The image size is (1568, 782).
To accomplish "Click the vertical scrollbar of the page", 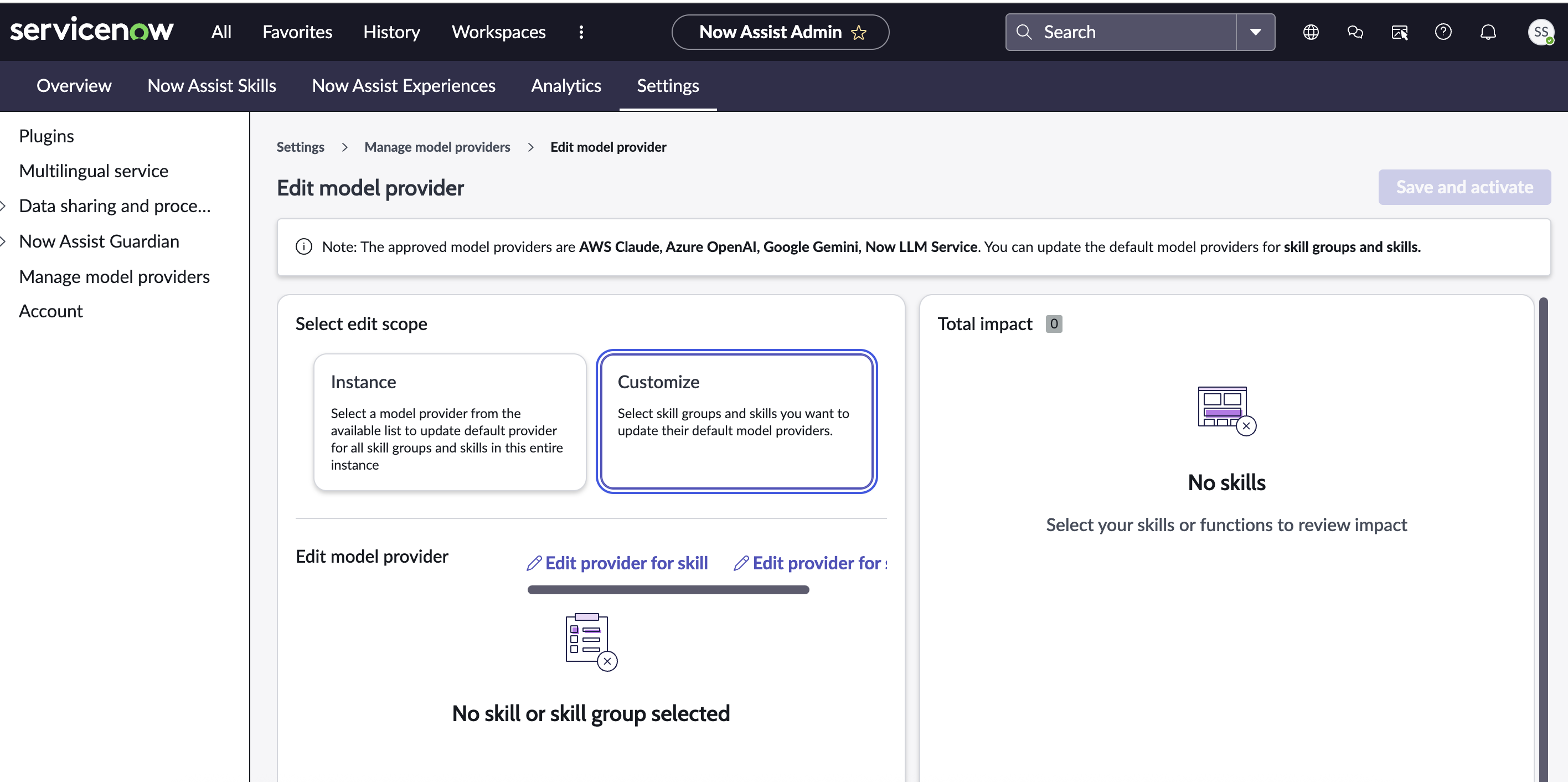I will click(x=1543, y=539).
